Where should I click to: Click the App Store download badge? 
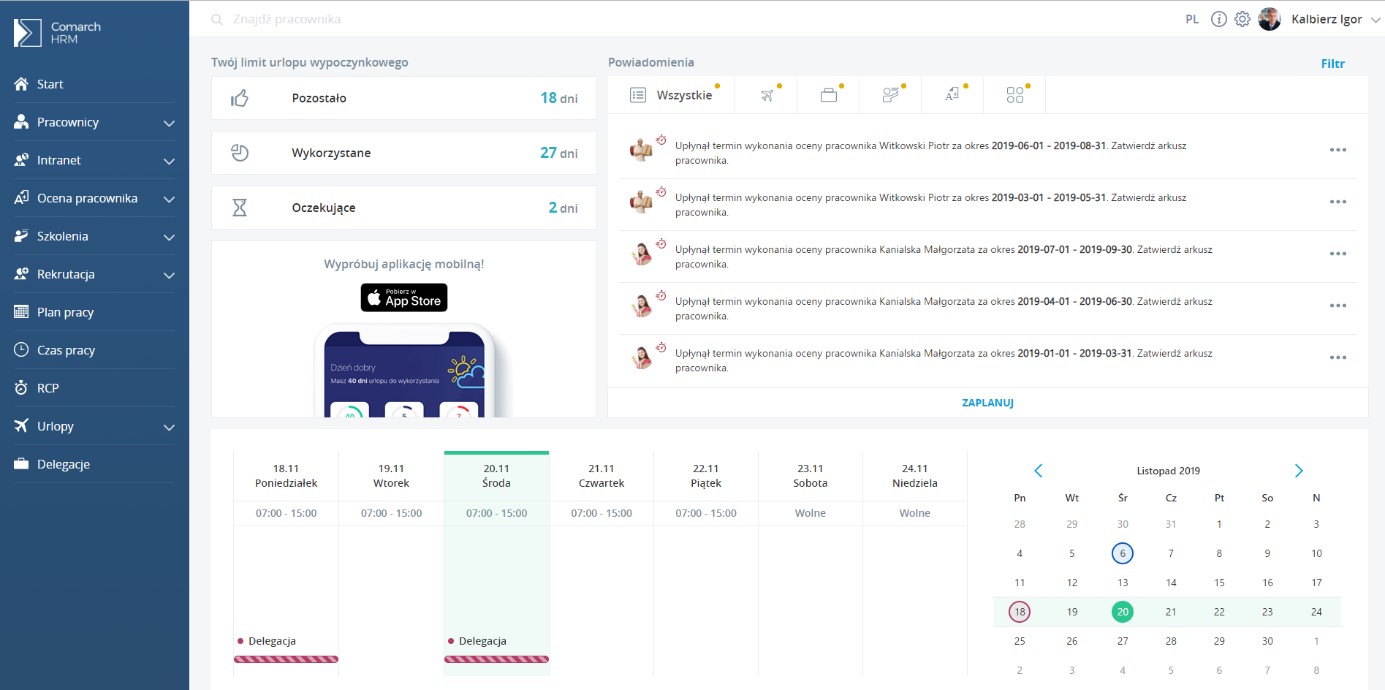point(404,298)
